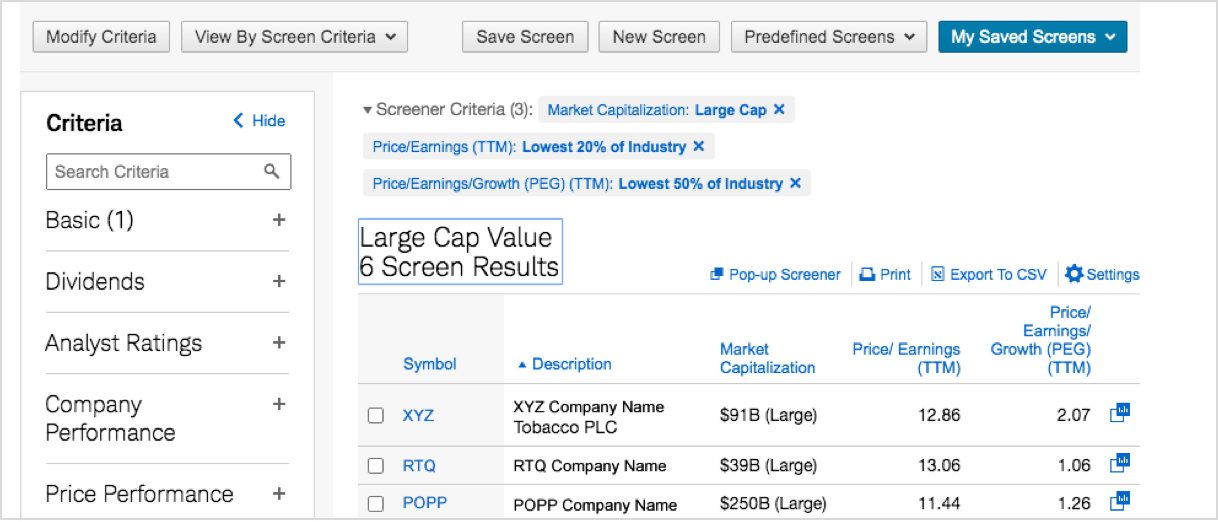1218x522 pixels.
Task: Open Settings gear
Action: 1074,274
